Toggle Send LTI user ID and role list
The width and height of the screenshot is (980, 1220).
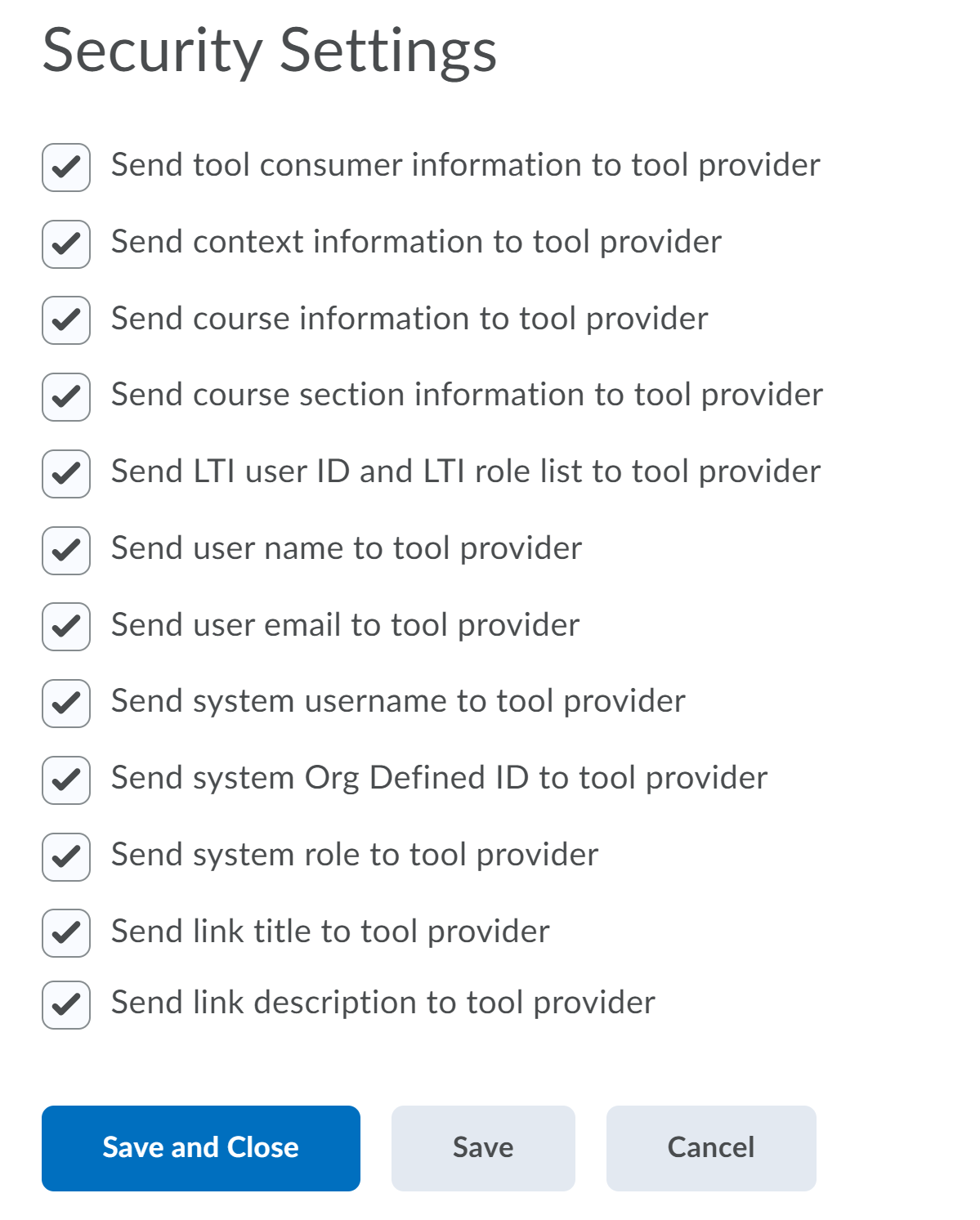coord(66,474)
